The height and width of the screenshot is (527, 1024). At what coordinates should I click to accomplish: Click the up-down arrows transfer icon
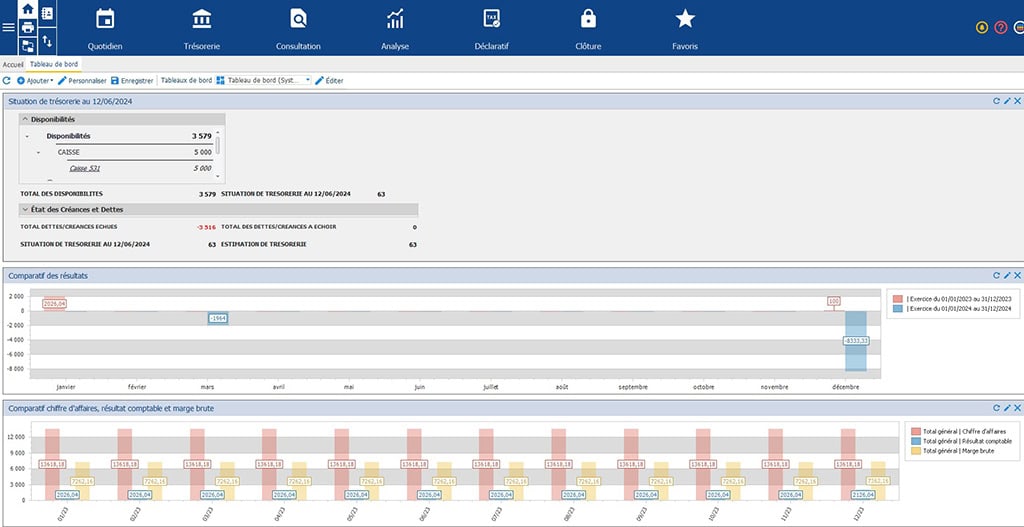pyautogui.click(x=48, y=42)
